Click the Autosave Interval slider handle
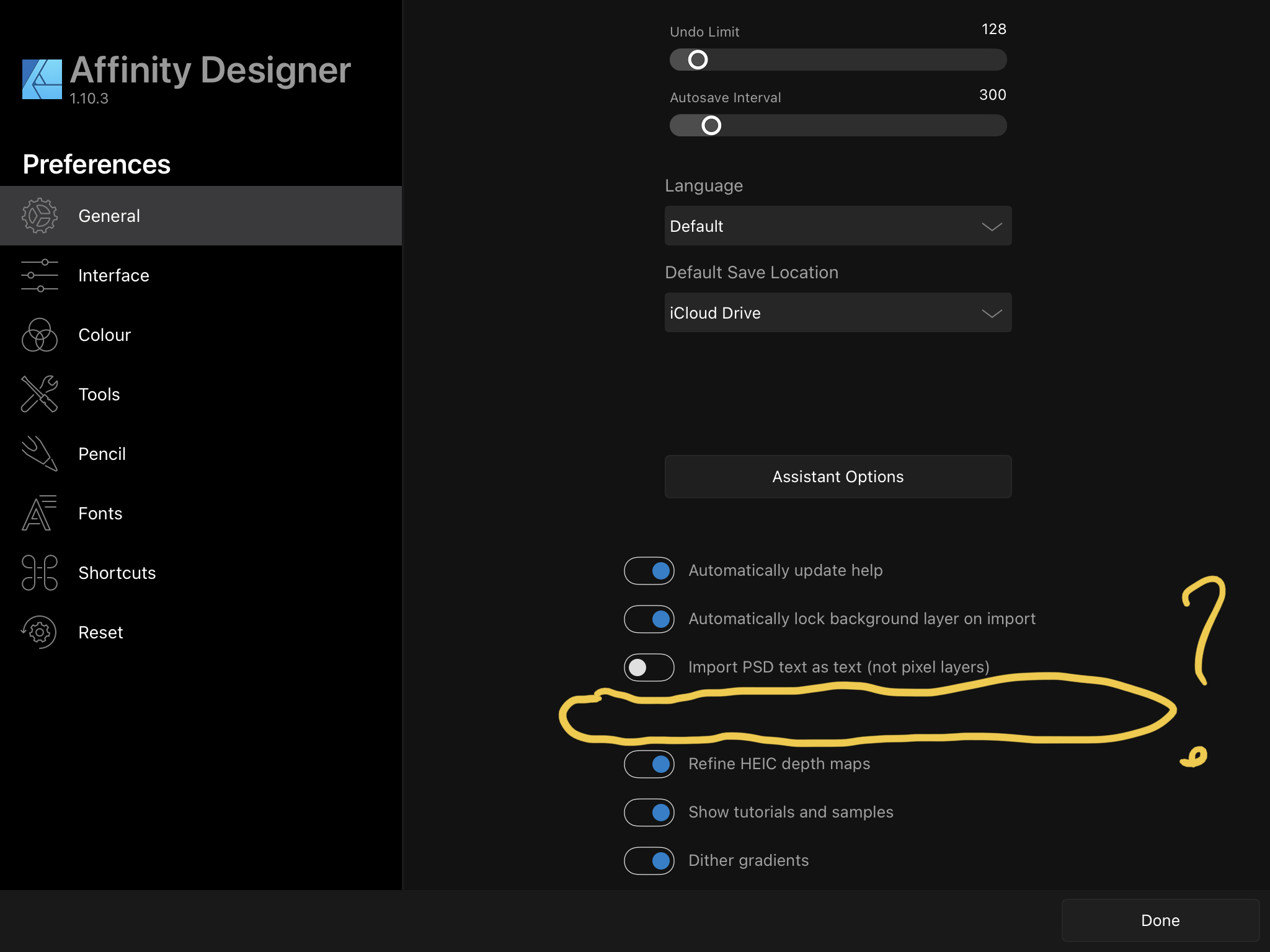Screen dimensions: 1270x952 pyautogui.click(x=711, y=126)
